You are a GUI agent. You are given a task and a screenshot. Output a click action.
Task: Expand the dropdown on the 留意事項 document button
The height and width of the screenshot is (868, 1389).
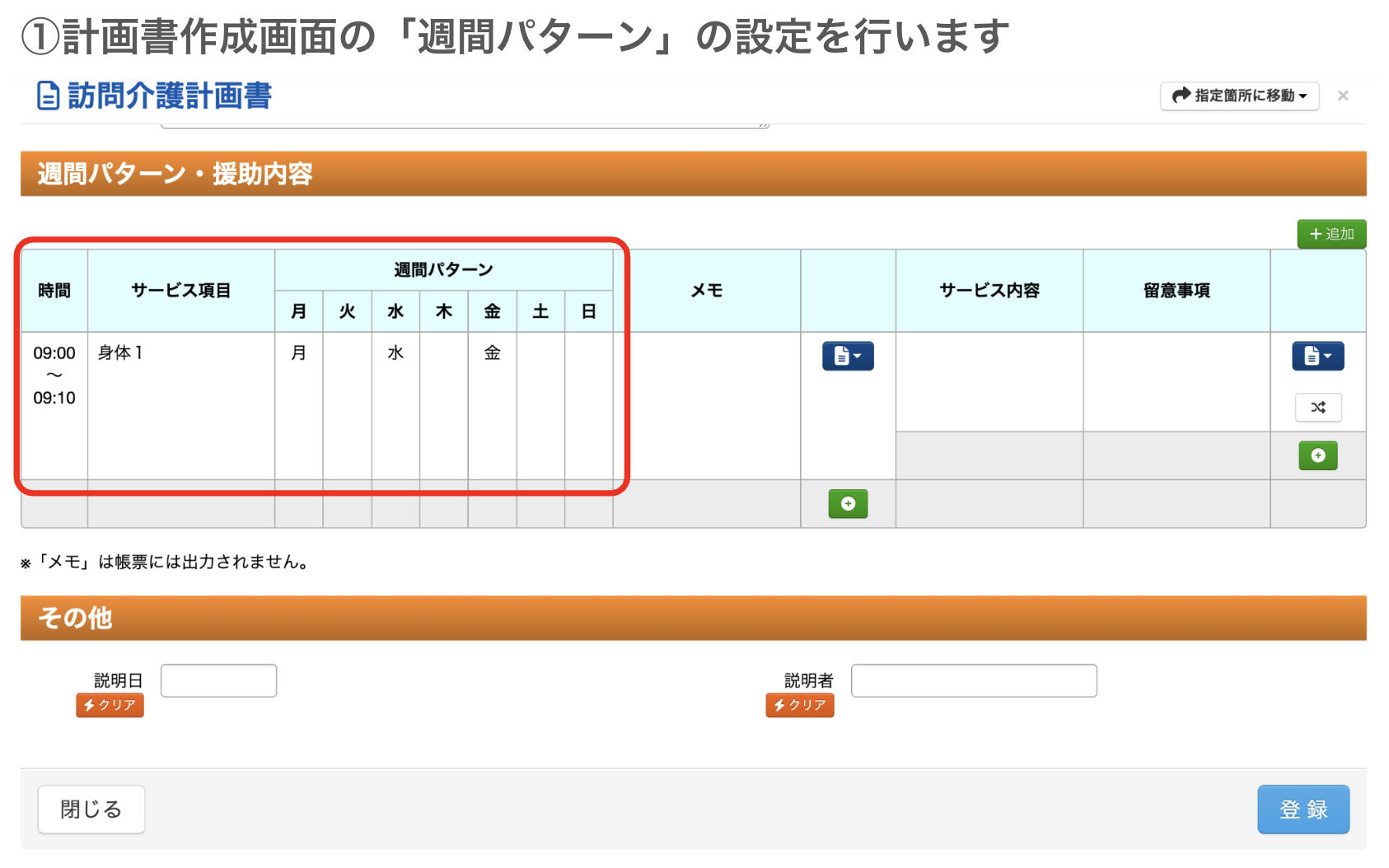point(1328,356)
